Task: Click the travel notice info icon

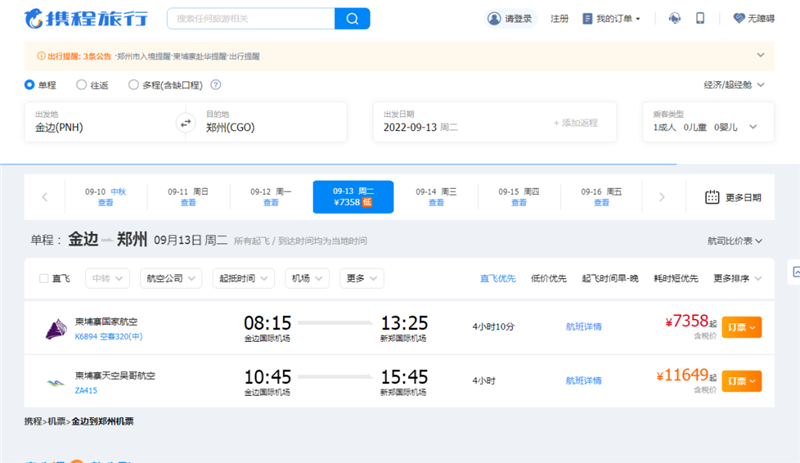Action: pos(41,56)
